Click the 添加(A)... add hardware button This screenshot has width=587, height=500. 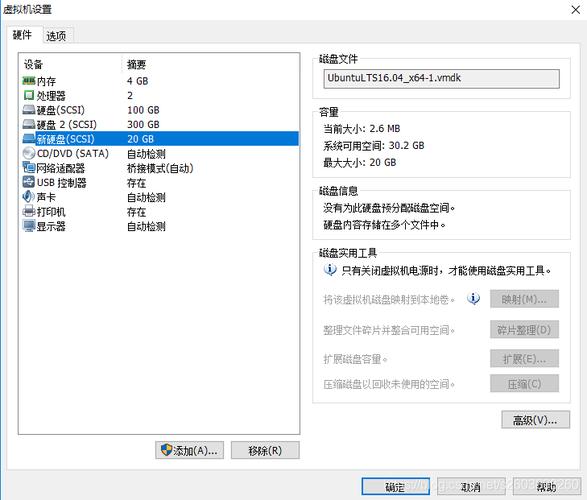189,450
